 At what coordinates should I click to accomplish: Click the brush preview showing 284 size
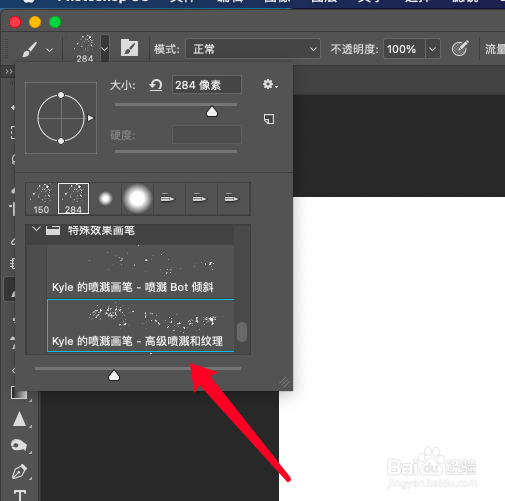coord(85,49)
